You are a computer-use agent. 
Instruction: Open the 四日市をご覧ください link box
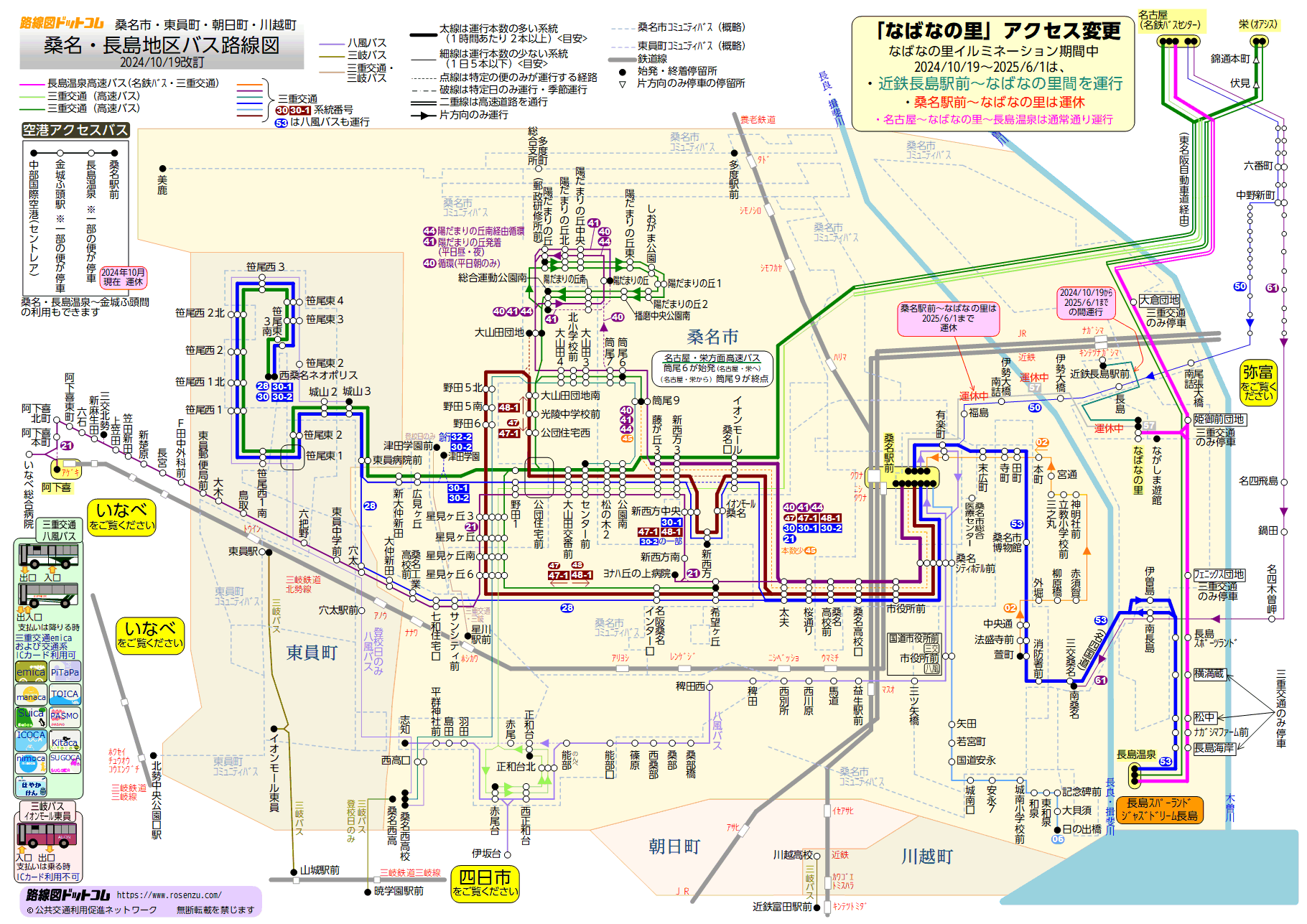(x=485, y=883)
